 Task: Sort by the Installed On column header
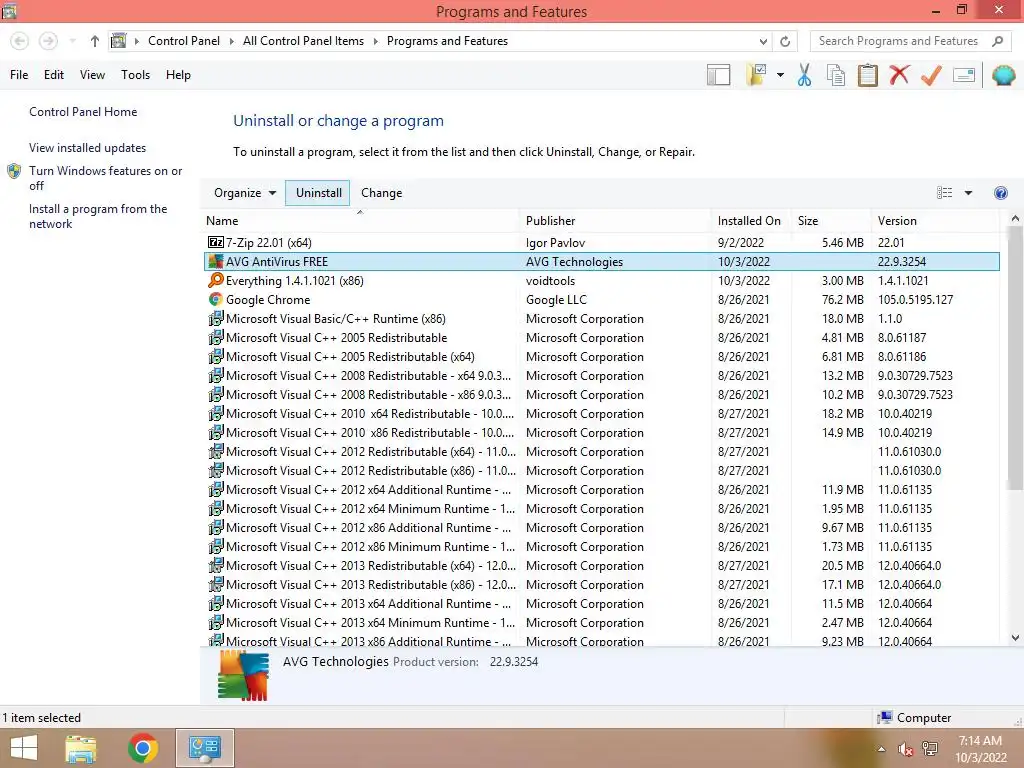[x=750, y=221]
